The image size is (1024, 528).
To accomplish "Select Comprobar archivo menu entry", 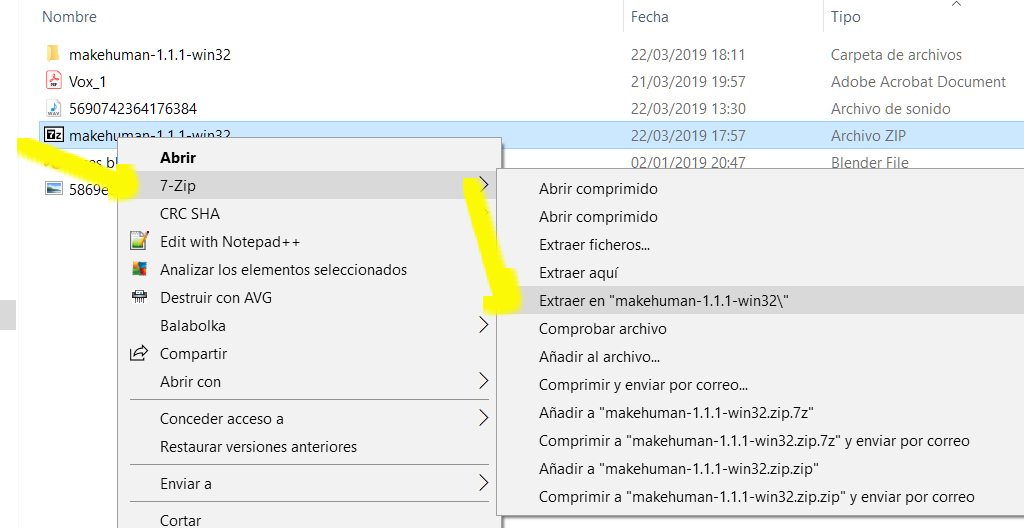I will 602,328.
